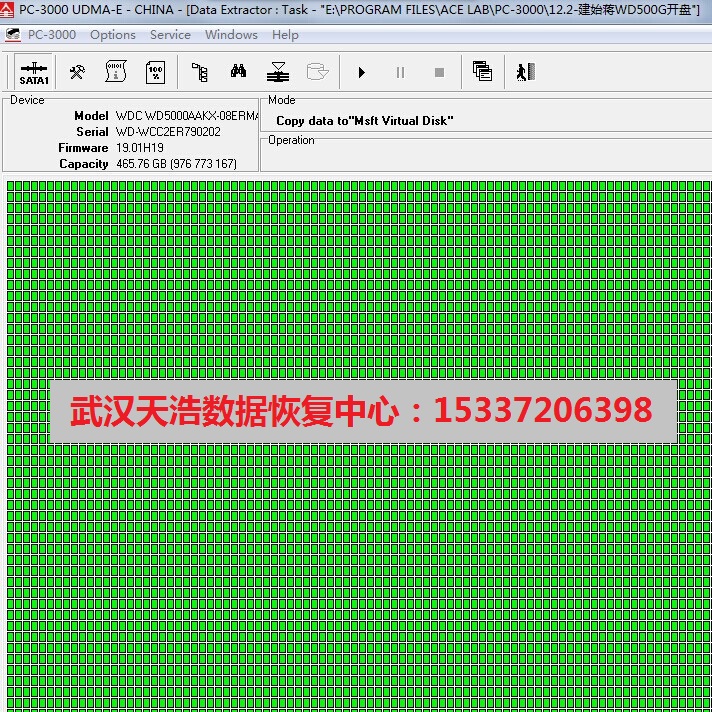Stop the copy task
The image size is (712, 712).
click(439, 73)
